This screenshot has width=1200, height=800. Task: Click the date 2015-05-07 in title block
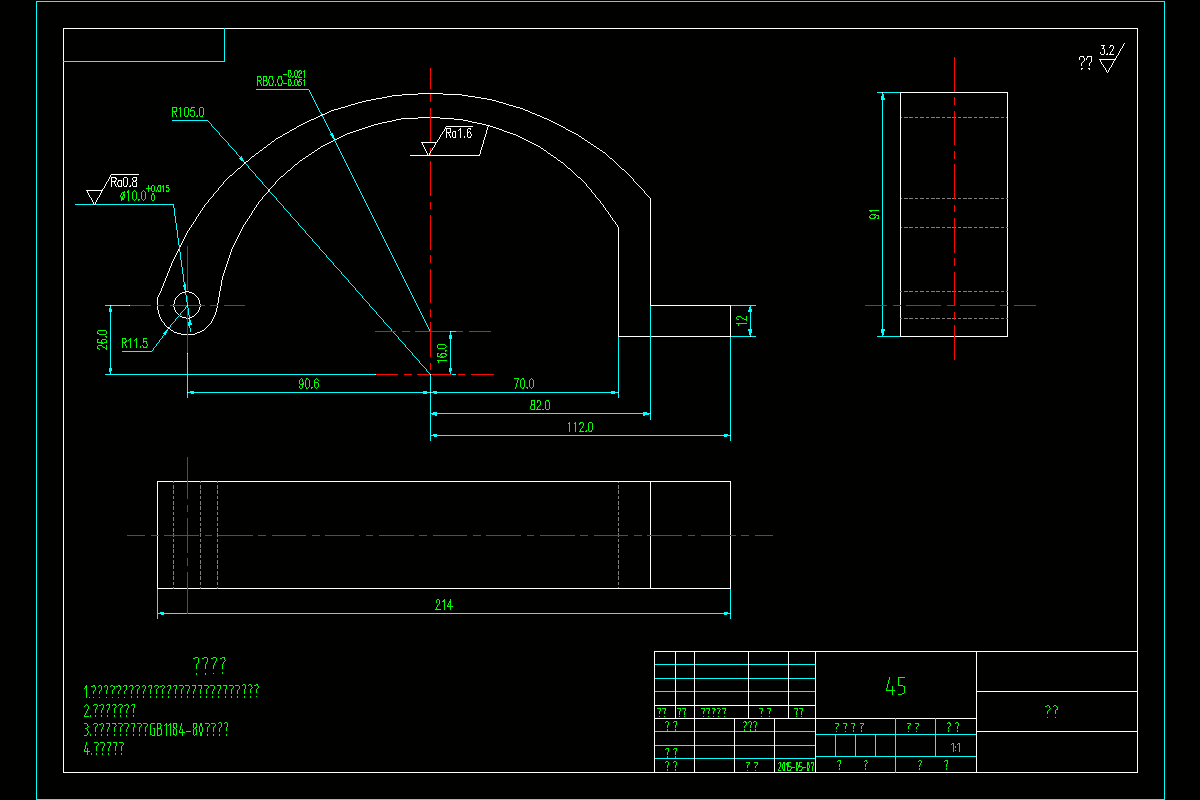point(796,766)
